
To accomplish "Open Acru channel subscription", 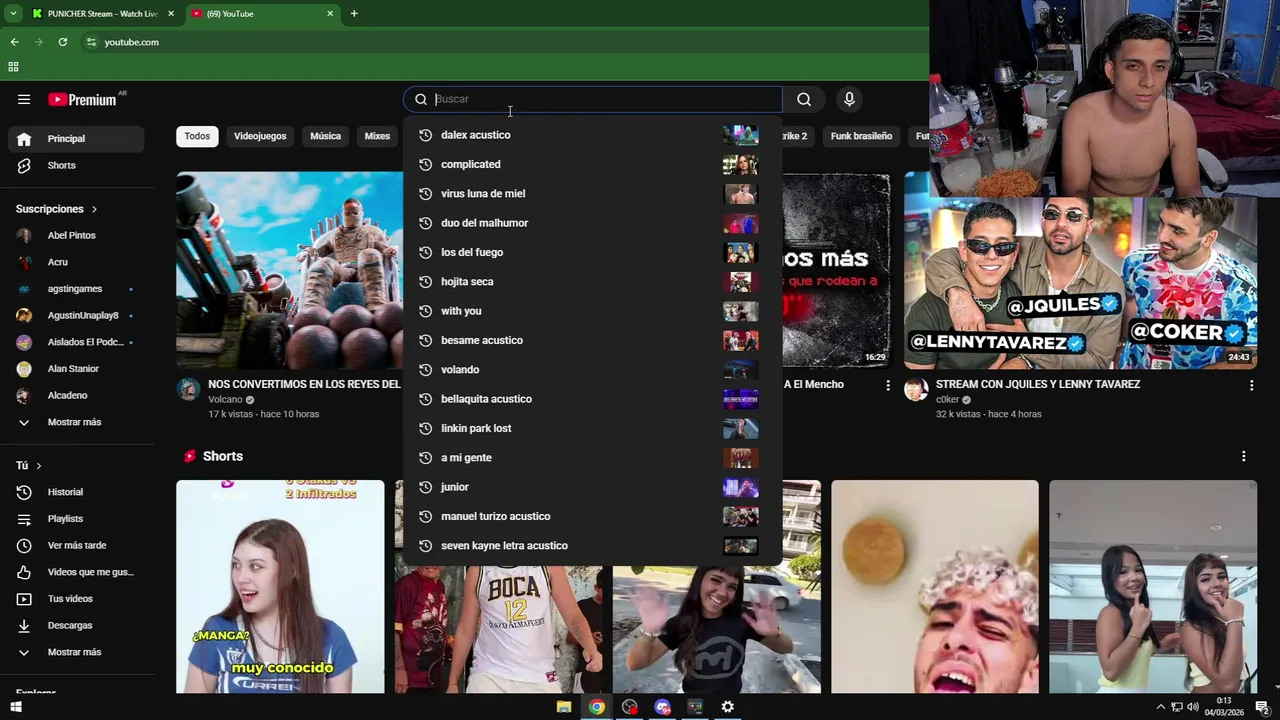I will click(x=76, y=262).
